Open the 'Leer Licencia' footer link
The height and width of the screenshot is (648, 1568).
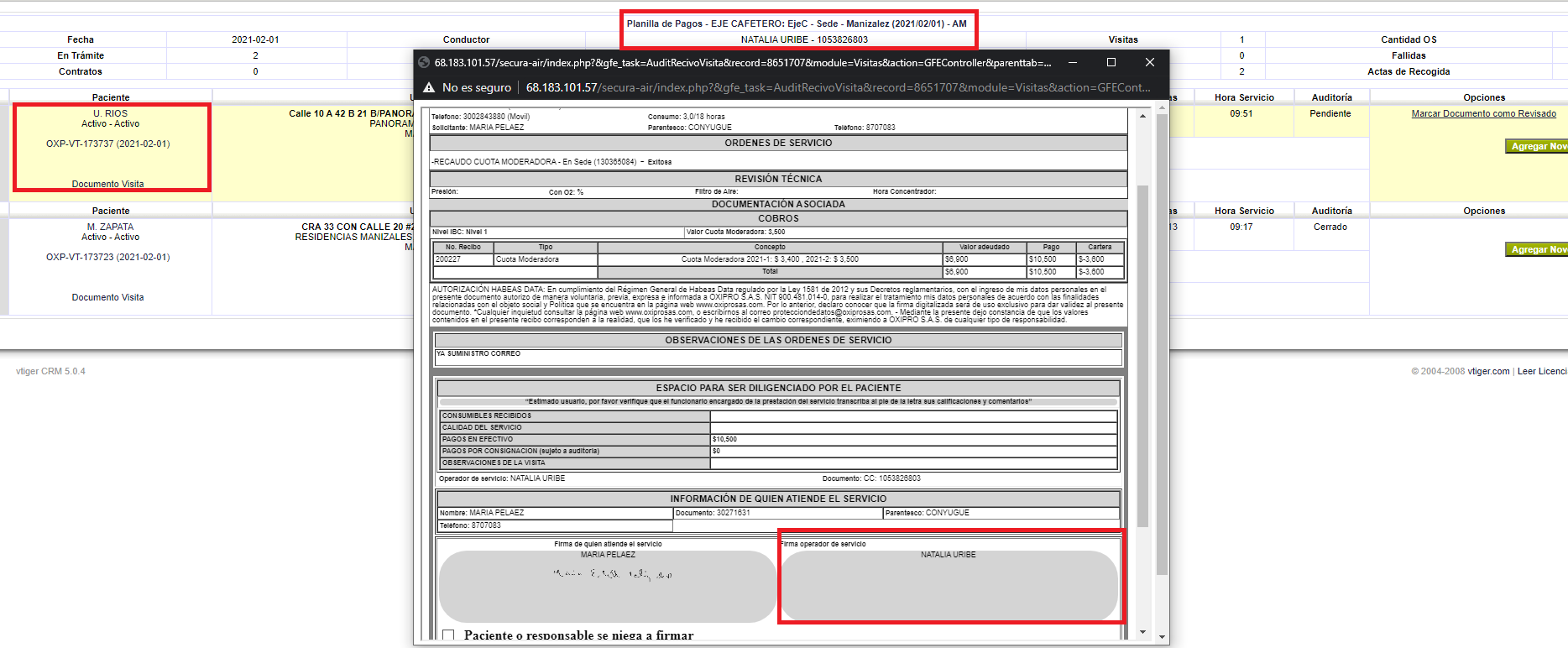click(1542, 371)
